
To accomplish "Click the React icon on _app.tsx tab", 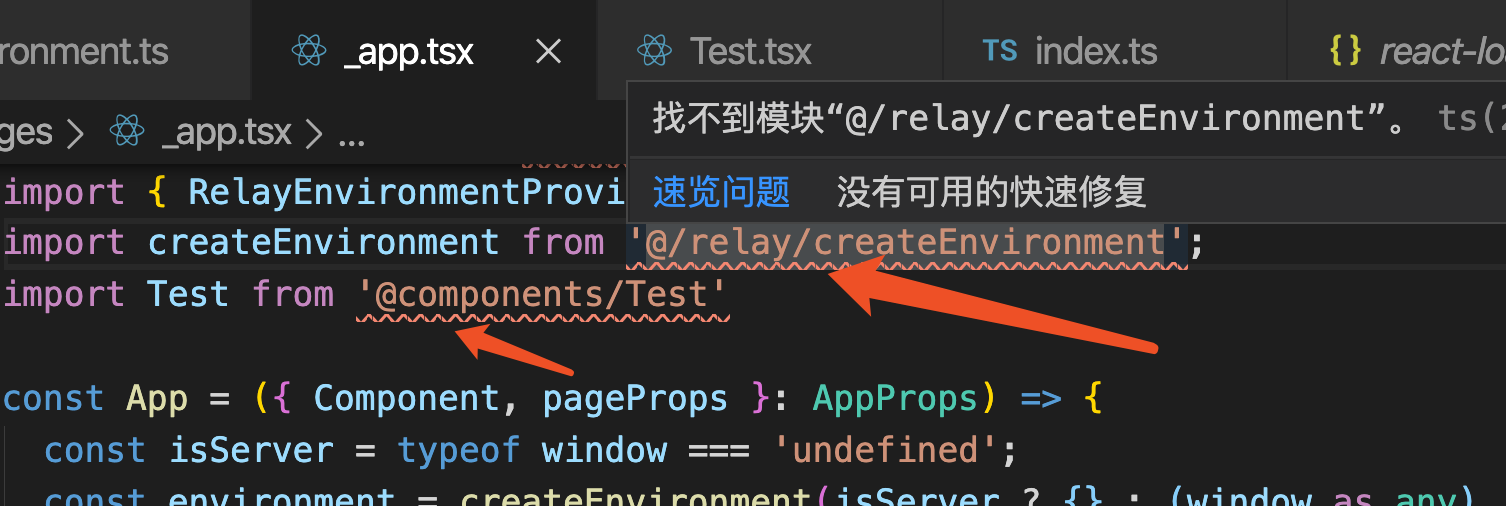I will (309, 51).
